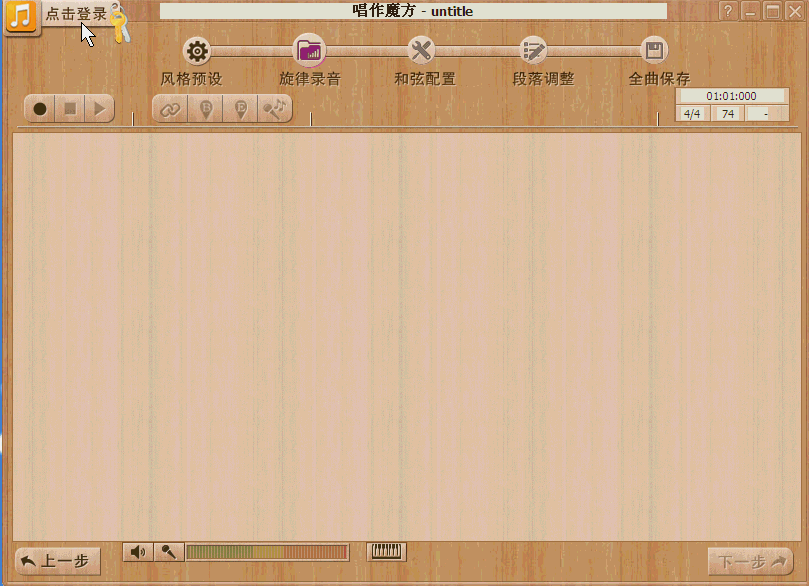Click the 风格预设 label
The width and height of the screenshot is (811, 588).
tap(191, 79)
